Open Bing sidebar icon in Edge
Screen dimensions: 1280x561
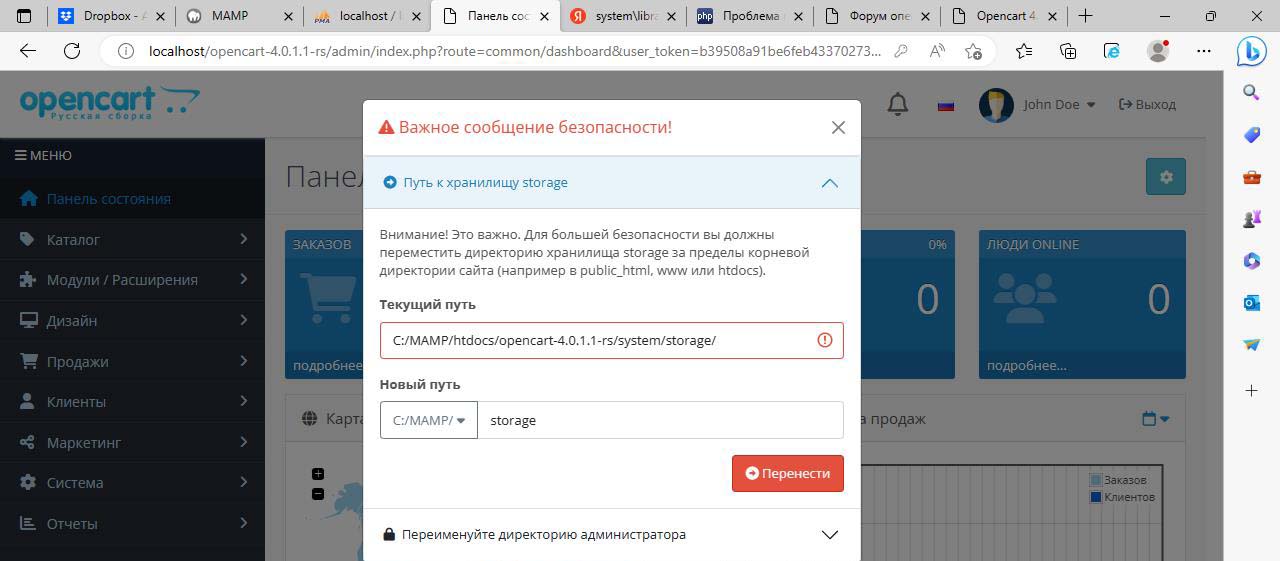(x=1251, y=51)
